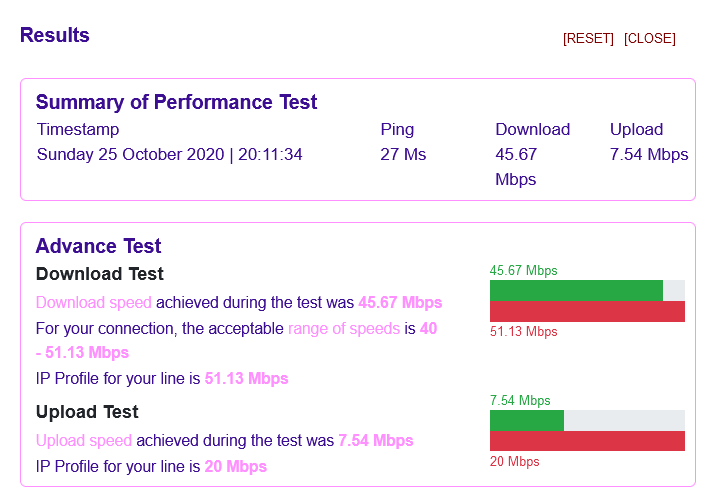Open the pink "Download speed" link
The image size is (711, 498).
tap(94, 302)
